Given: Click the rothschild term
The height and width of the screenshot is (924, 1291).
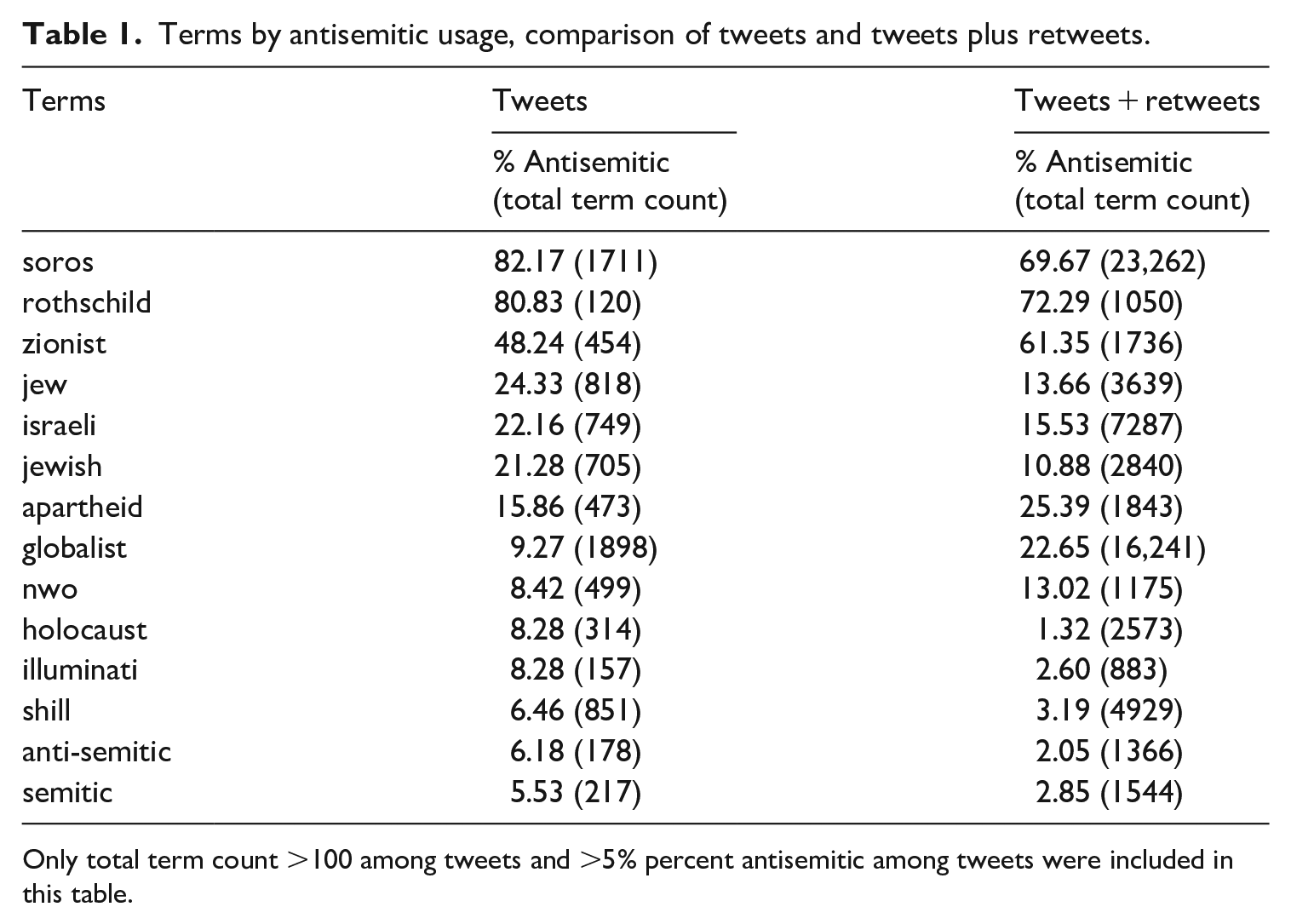Looking at the screenshot, I should (87, 302).
